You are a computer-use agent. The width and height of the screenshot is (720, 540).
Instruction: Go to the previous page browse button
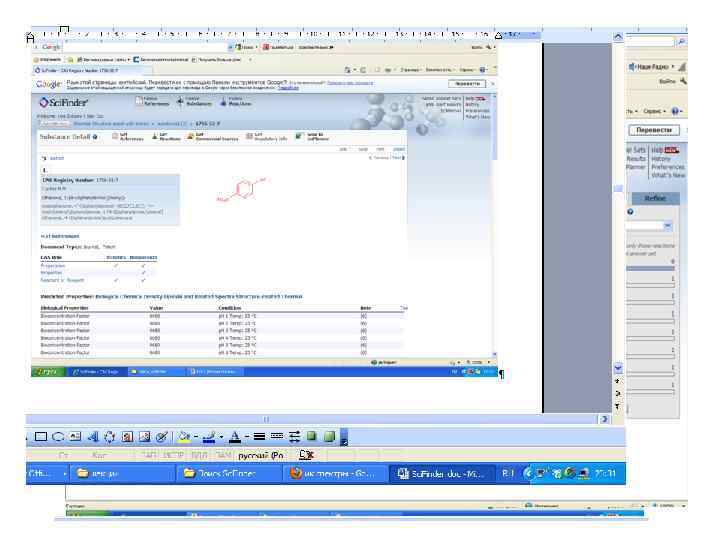[x=618, y=381]
